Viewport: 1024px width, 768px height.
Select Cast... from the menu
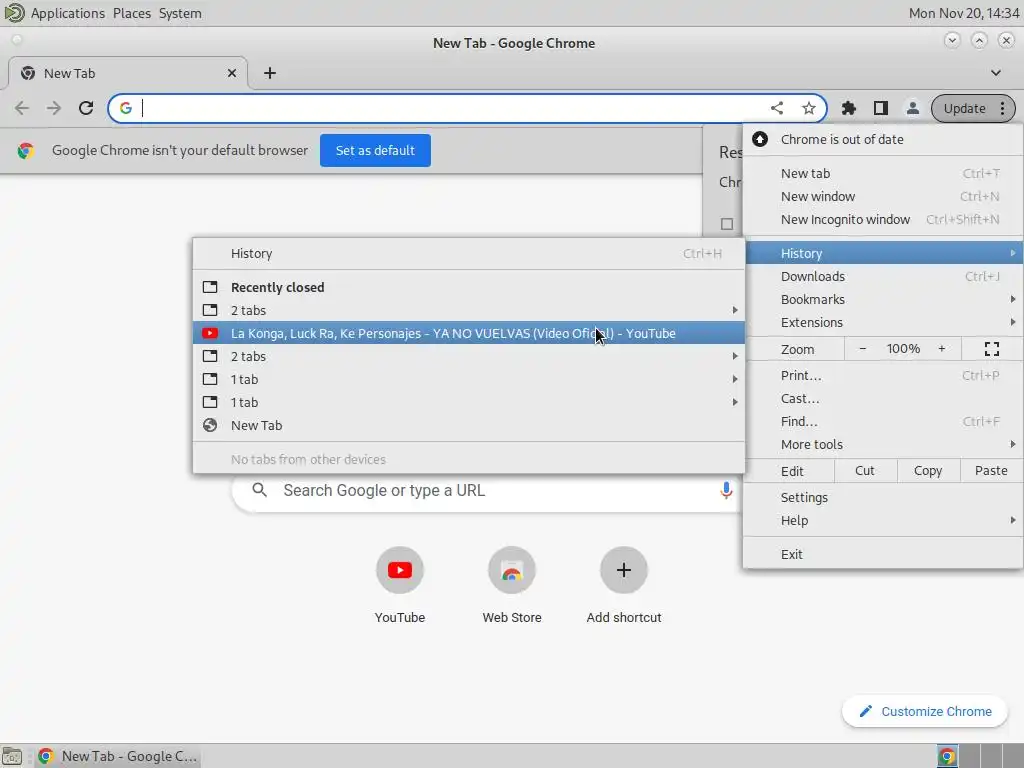pyautogui.click(x=883, y=399)
